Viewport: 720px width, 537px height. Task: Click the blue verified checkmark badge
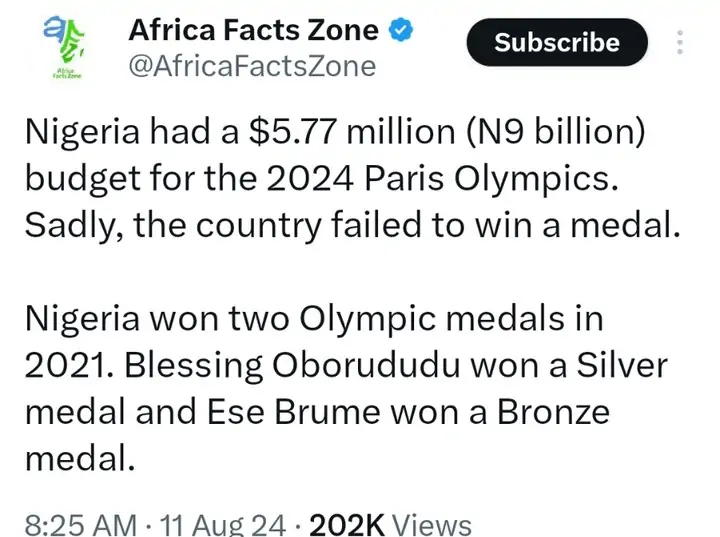(398, 31)
